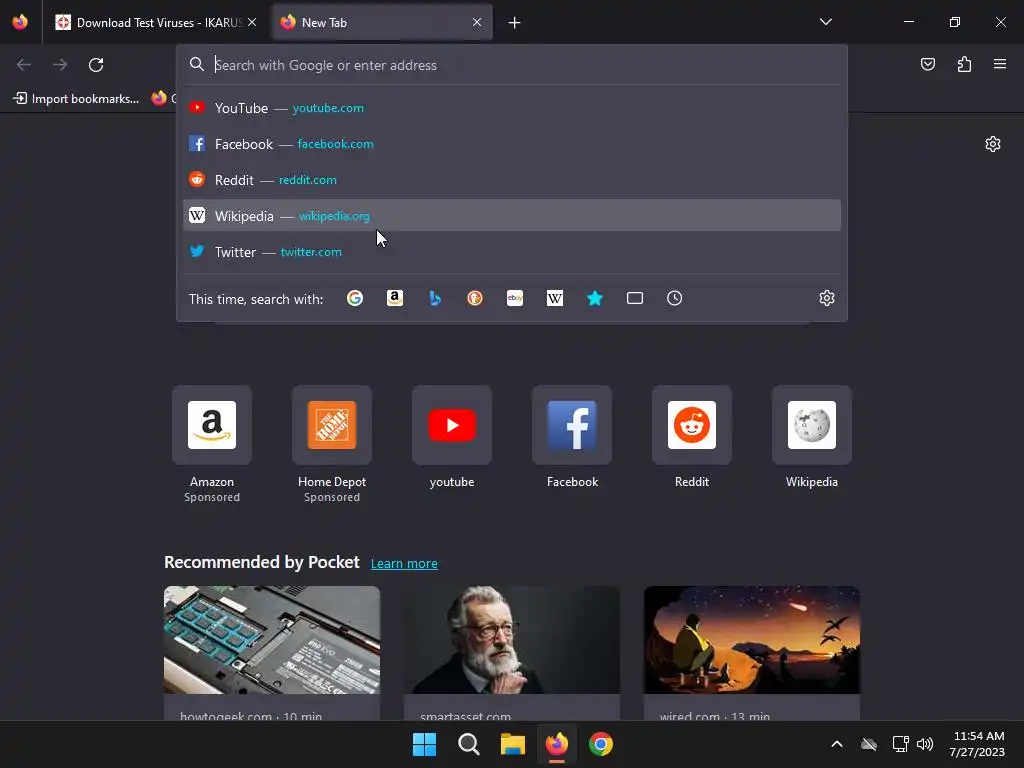Choose the Facebook suggestion row

512,144
